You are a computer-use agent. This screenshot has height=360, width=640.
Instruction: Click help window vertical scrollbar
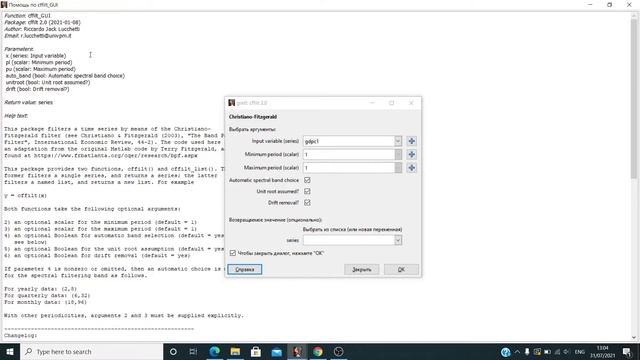(634, 98)
